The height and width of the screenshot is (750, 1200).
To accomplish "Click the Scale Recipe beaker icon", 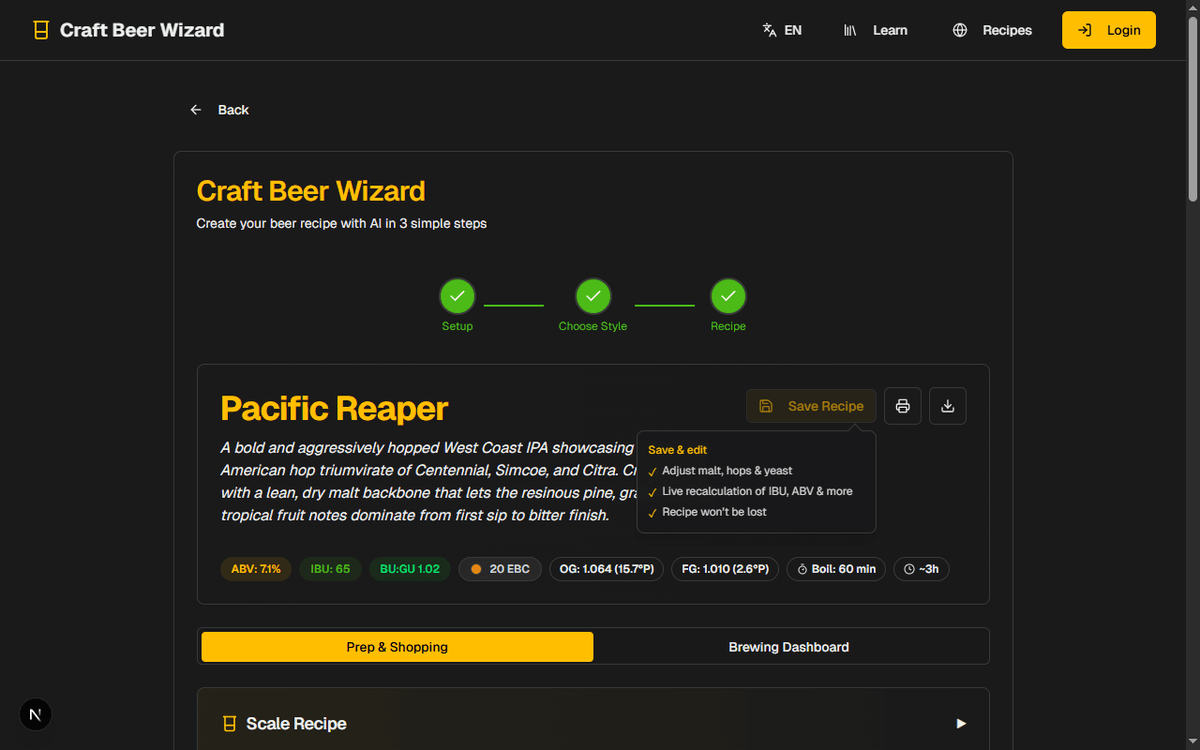I will click(x=229, y=724).
